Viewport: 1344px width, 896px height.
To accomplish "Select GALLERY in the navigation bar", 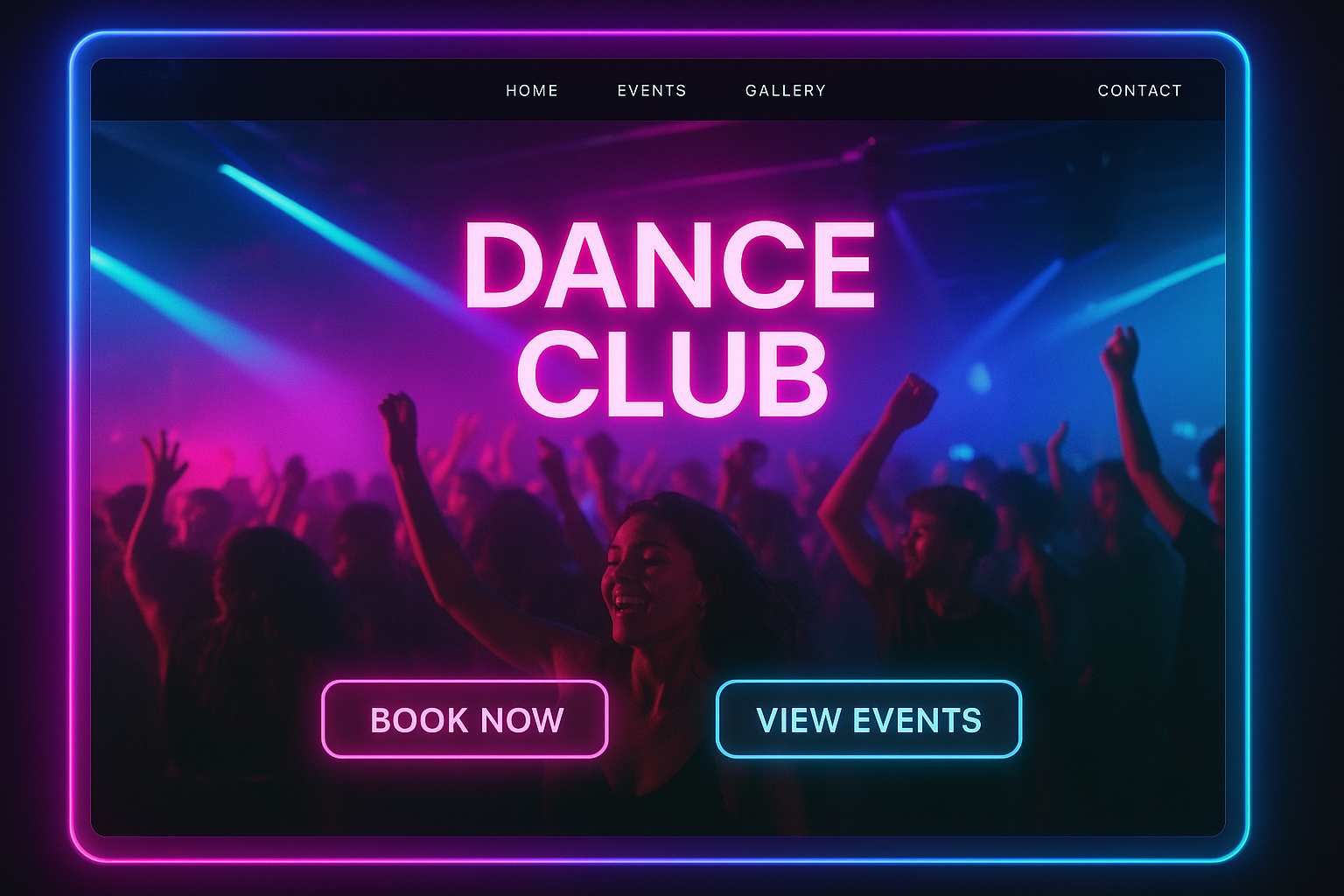I will pyautogui.click(x=786, y=90).
